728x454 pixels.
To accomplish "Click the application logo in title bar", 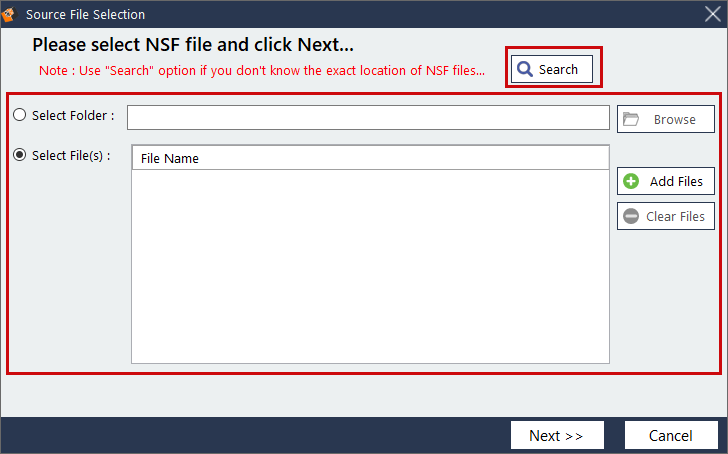I will [x=10, y=14].
